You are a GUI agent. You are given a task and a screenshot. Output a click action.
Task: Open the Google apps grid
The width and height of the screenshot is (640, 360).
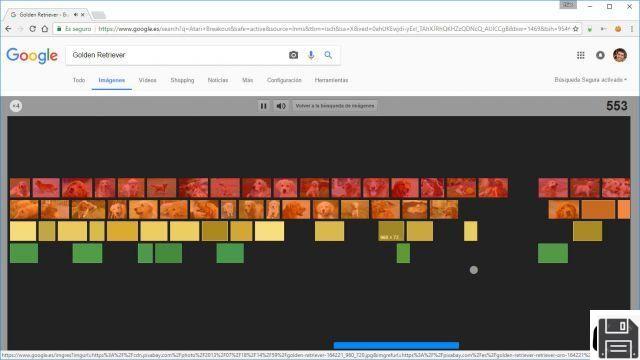click(x=580, y=55)
